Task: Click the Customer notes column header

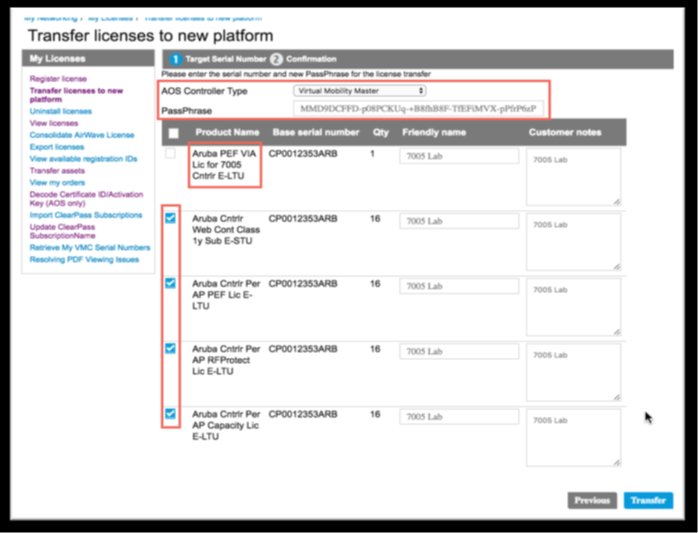Action: tap(565, 132)
